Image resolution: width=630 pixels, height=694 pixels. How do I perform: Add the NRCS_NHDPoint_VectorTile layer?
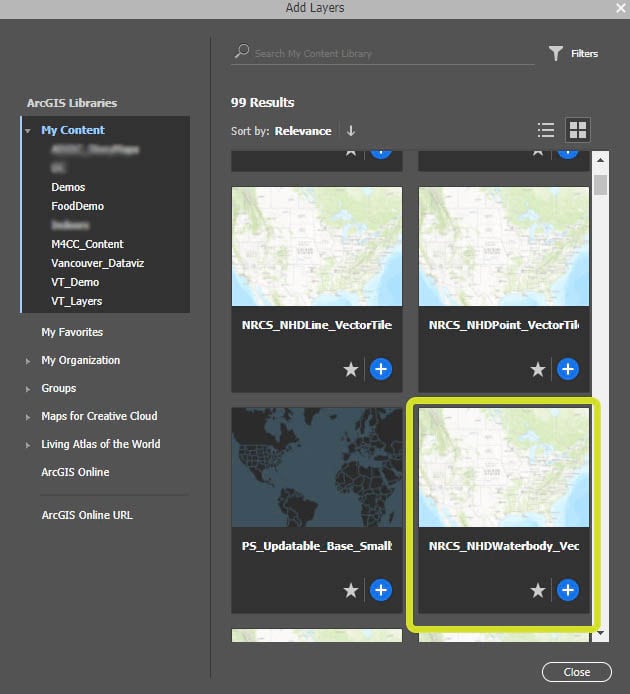(x=568, y=369)
